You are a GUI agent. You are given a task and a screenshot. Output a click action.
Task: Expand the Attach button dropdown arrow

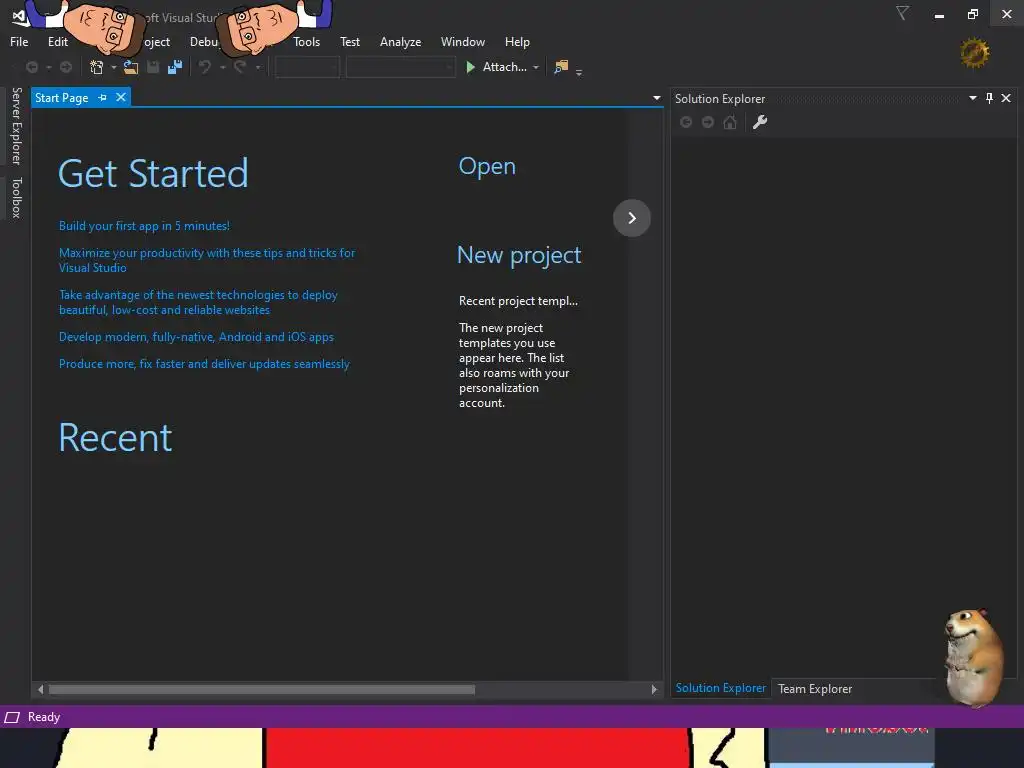coord(536,67)
